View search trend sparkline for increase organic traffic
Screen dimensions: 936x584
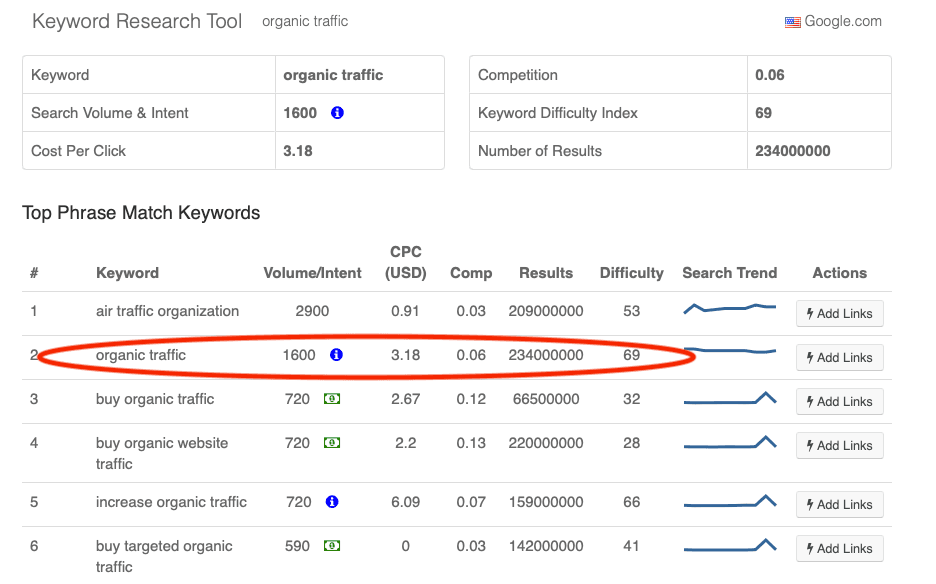pyautogui.click(x=729, y=502)
